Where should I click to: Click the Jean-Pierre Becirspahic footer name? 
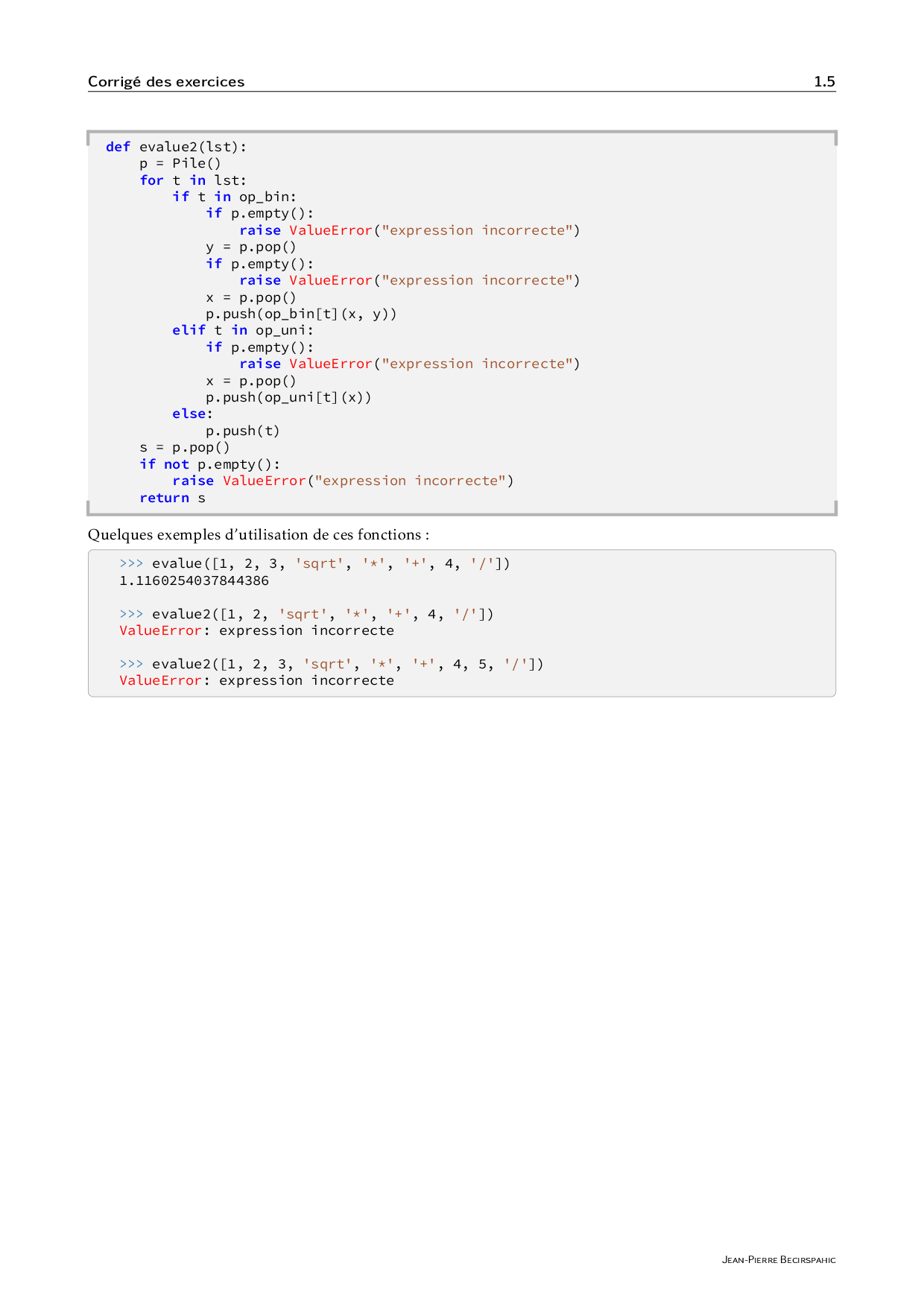click(778, 1260)
